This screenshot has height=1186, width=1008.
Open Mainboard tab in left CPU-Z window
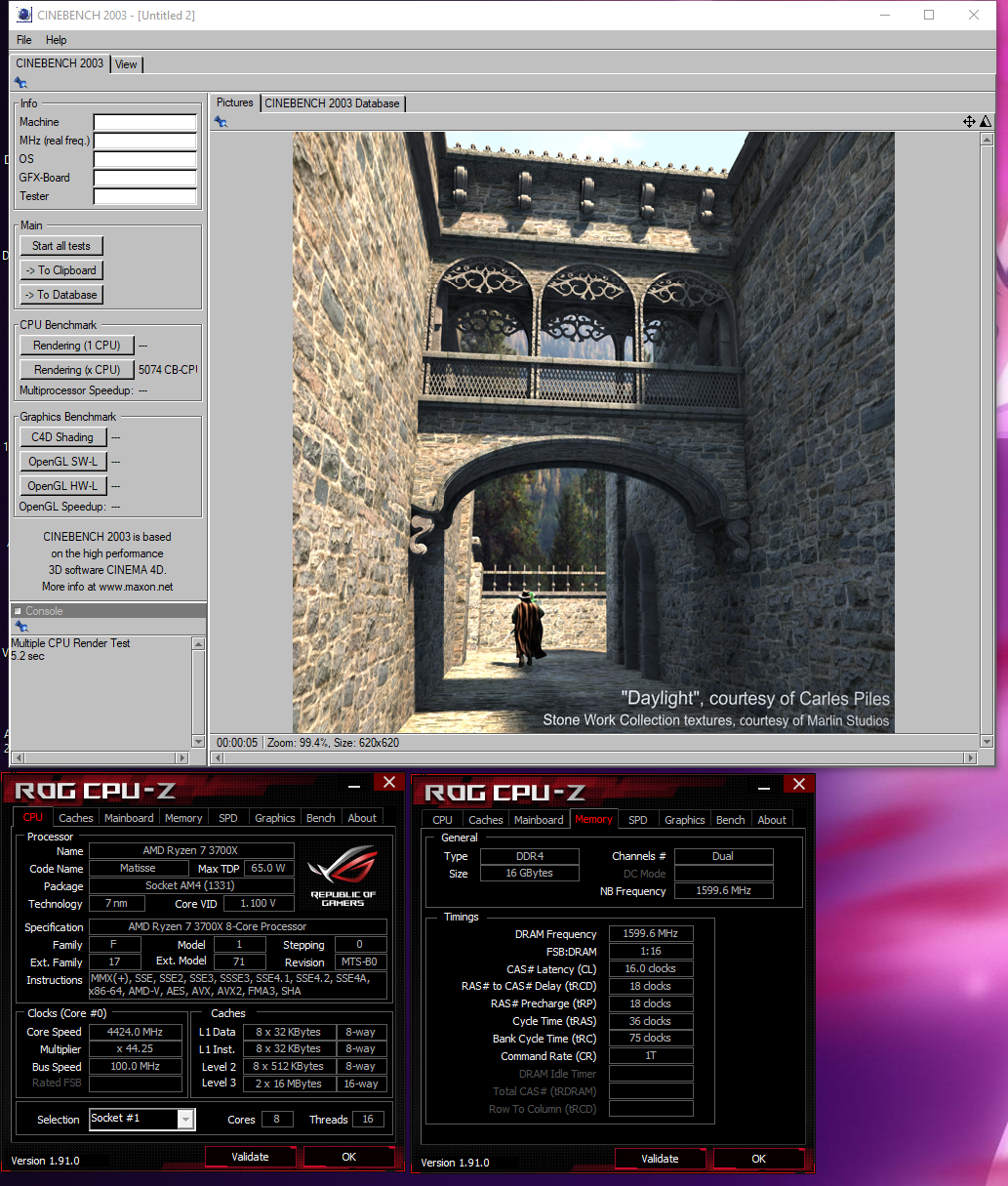pos(129,818)
